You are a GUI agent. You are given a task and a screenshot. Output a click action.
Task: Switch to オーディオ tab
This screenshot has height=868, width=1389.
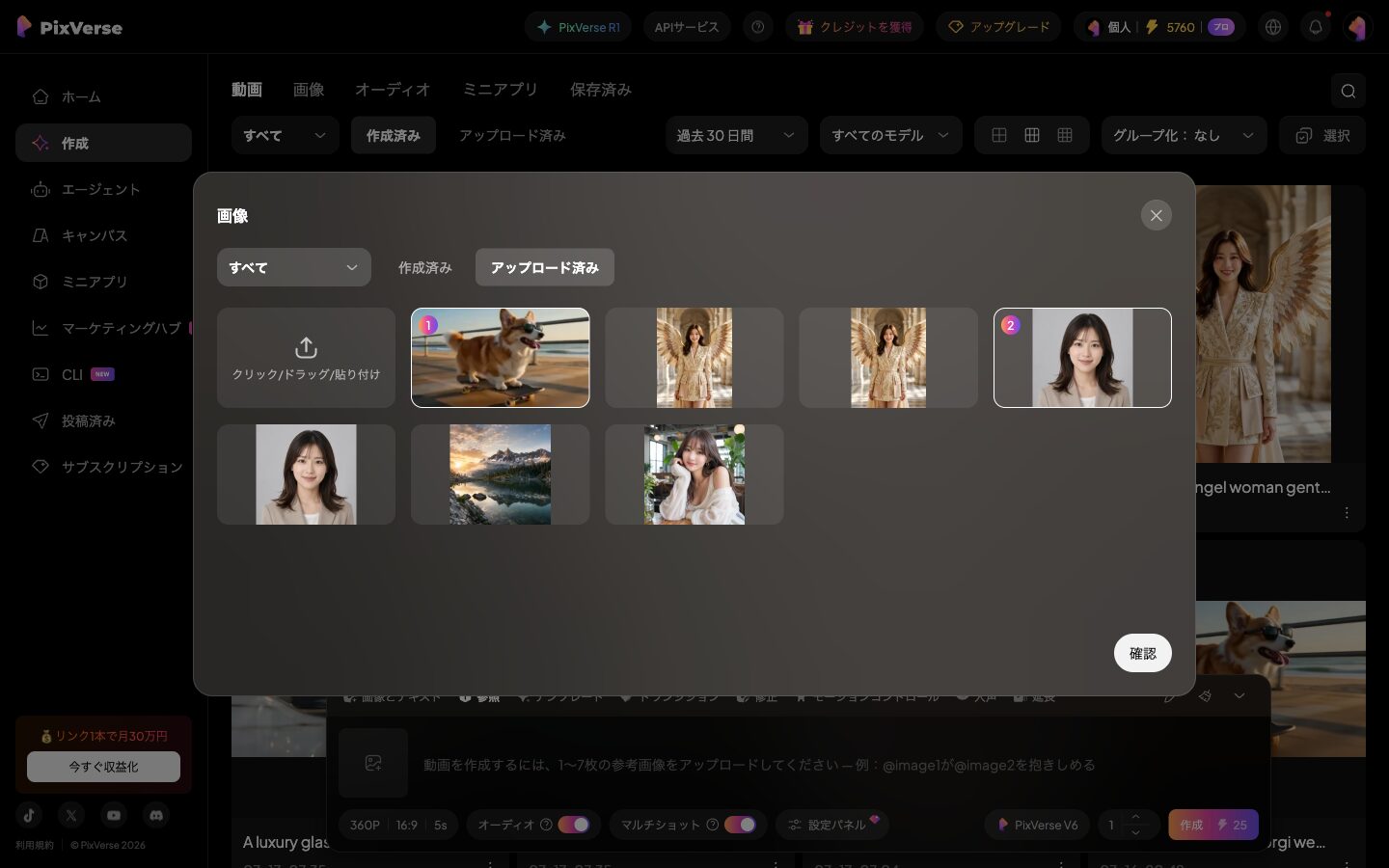tap(393, 89)
